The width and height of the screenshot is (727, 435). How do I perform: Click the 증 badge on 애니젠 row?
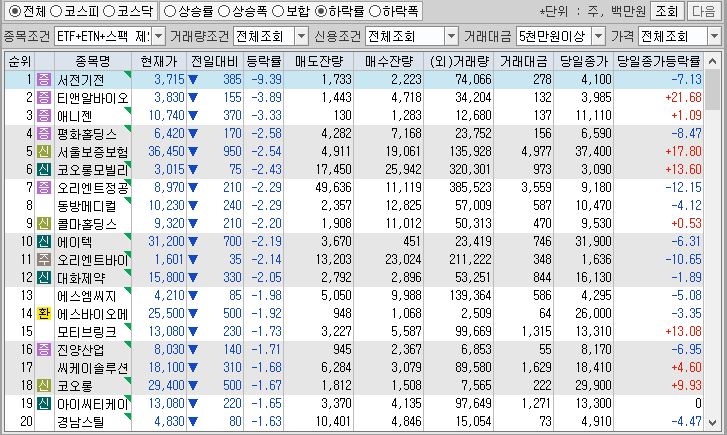(x=44, y=115)
